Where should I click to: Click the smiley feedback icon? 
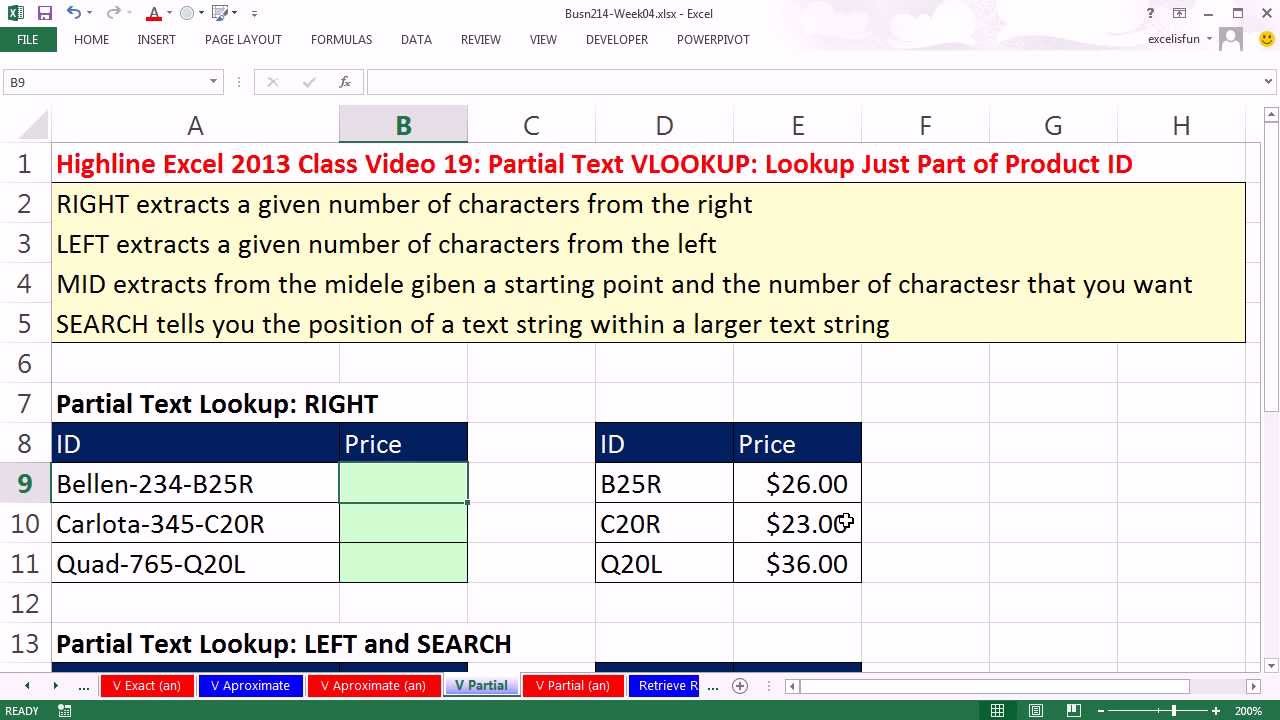coord(1267,40)
